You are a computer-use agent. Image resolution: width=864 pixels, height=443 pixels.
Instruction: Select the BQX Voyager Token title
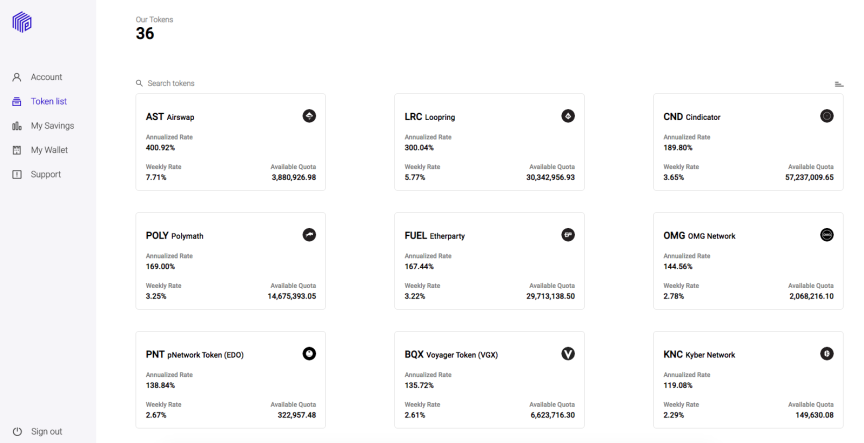click(x=451, y=355)
